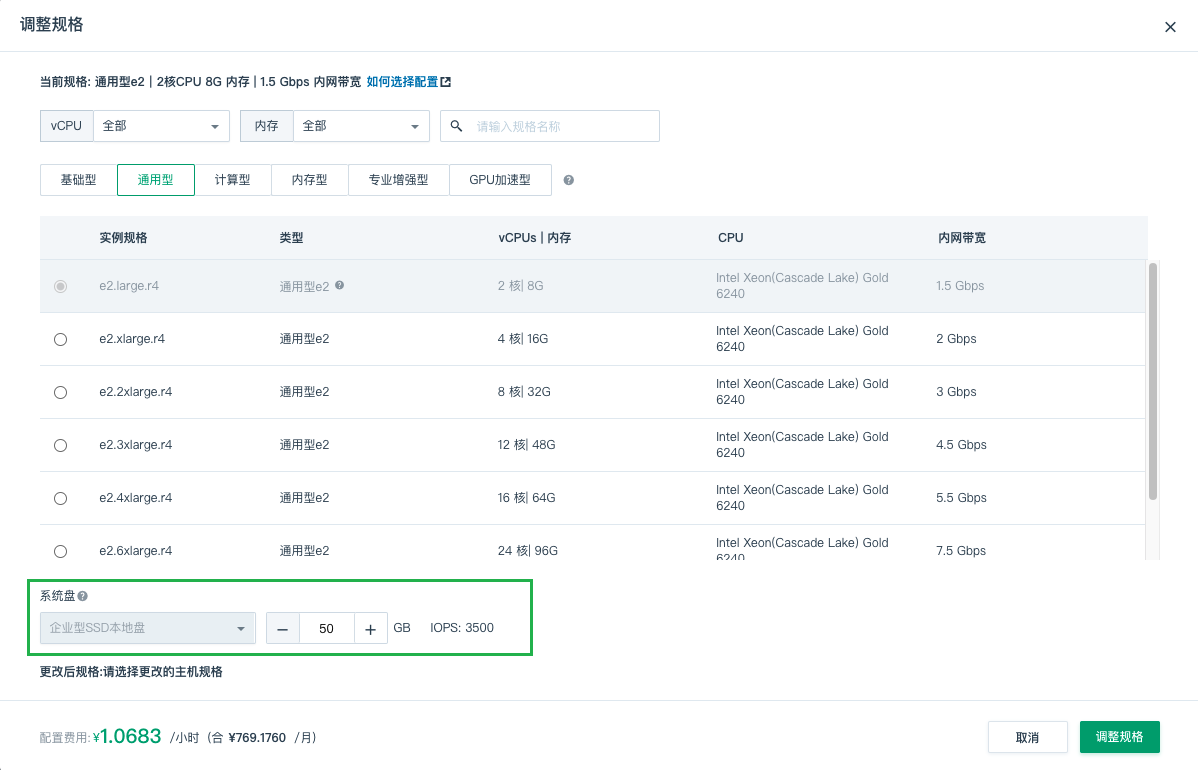The width and height of the screenshot is (1198, 770).
Task: Choose the e2.2xlarge.r4 radio button
Action: tap(60, 393)
